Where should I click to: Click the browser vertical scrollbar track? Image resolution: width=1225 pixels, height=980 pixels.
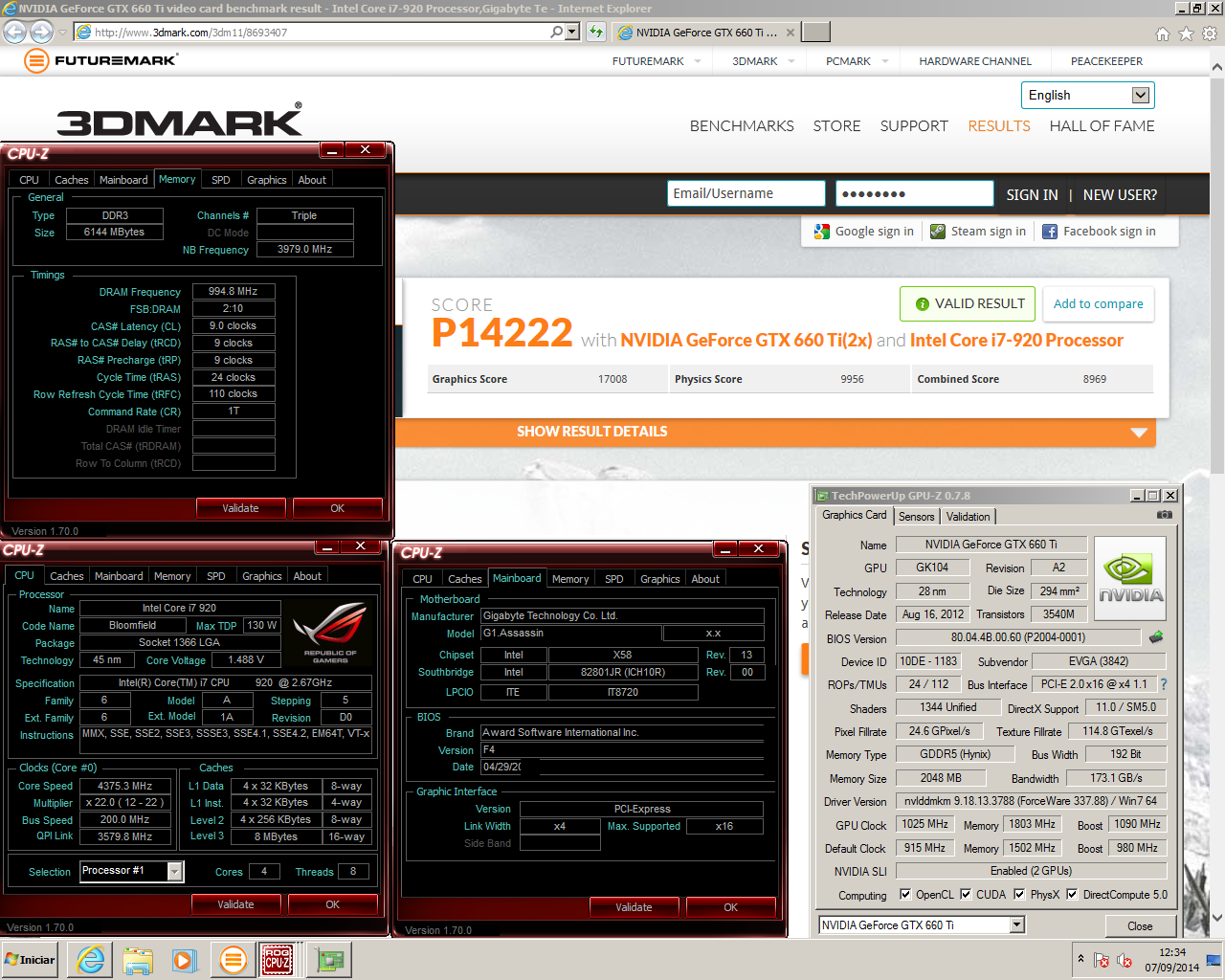1217,689
